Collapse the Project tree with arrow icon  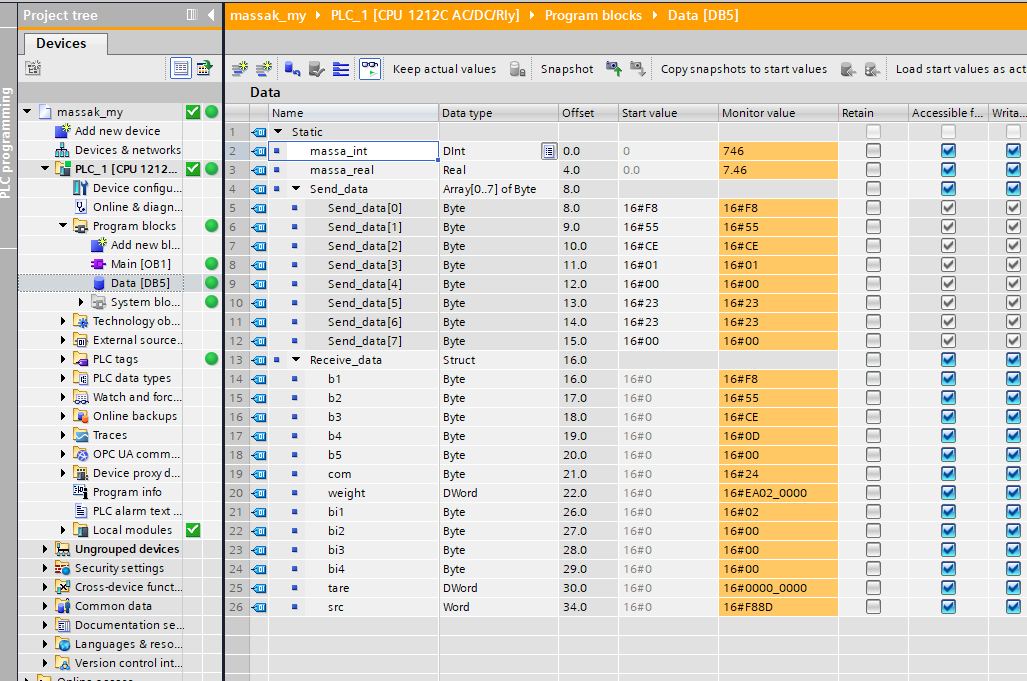point(211,15)
